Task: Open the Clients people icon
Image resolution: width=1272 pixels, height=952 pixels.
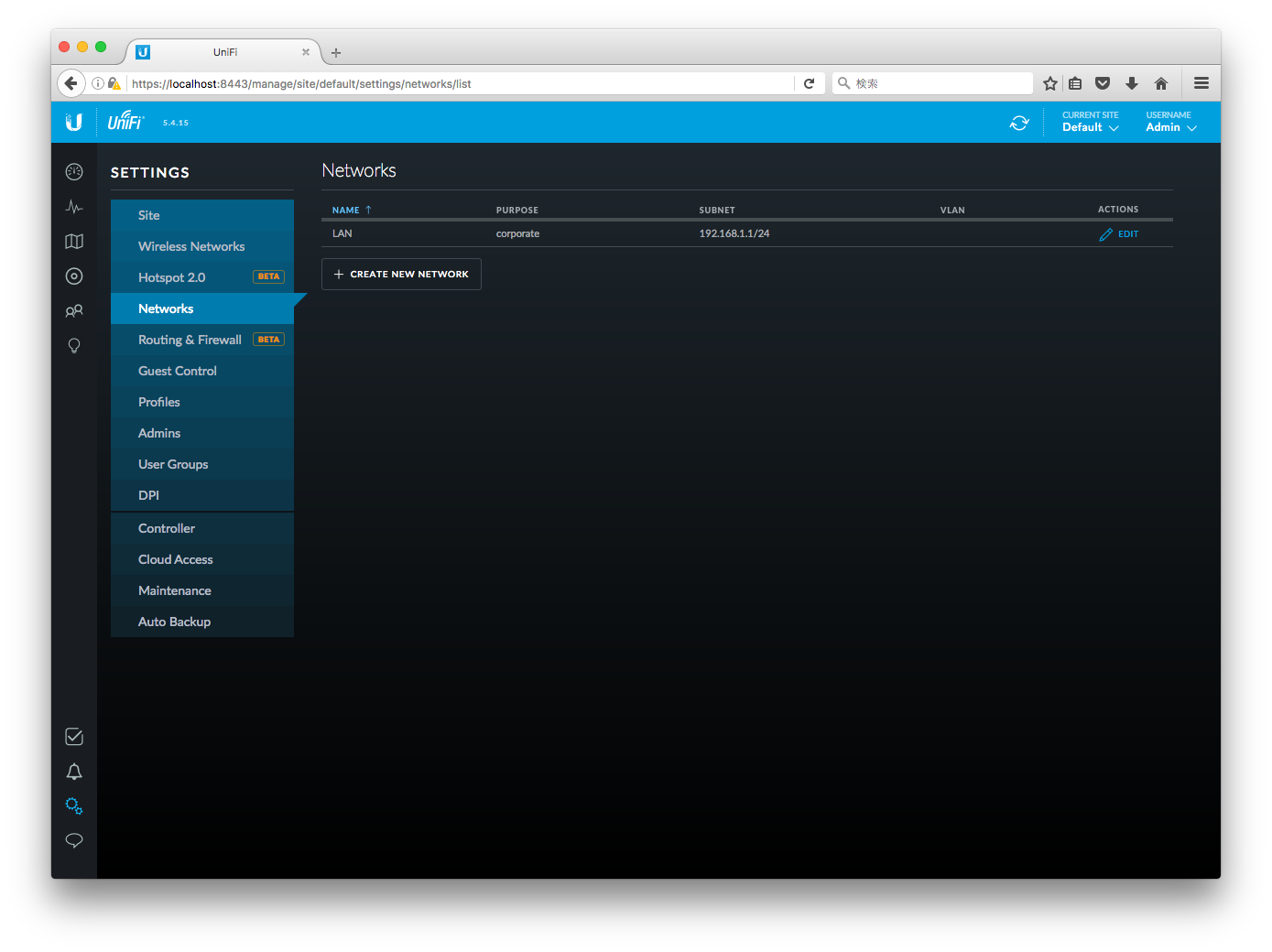Action: (74, 311)
